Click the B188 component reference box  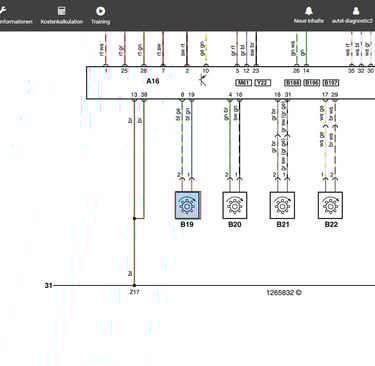[292, 82]
